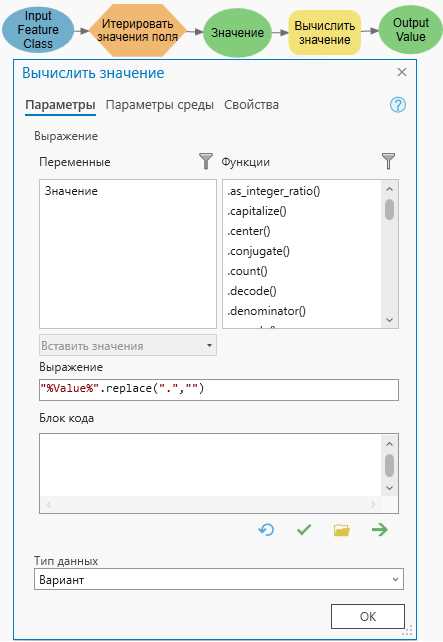Open the Параметры среды tab
Image resolution: width=443 pixels, height=642 pixels.
coord(160,105)
